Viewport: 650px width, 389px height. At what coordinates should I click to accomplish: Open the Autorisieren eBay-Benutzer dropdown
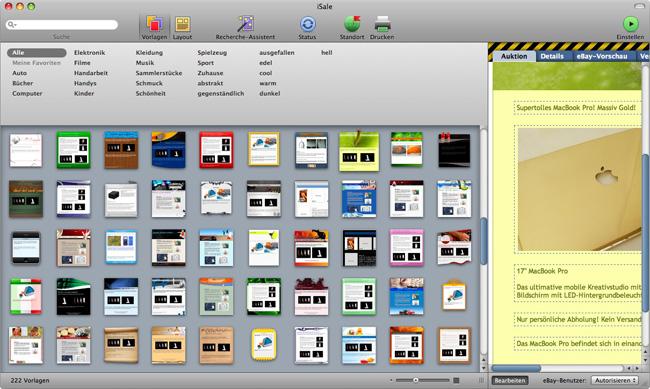point(614,380)
